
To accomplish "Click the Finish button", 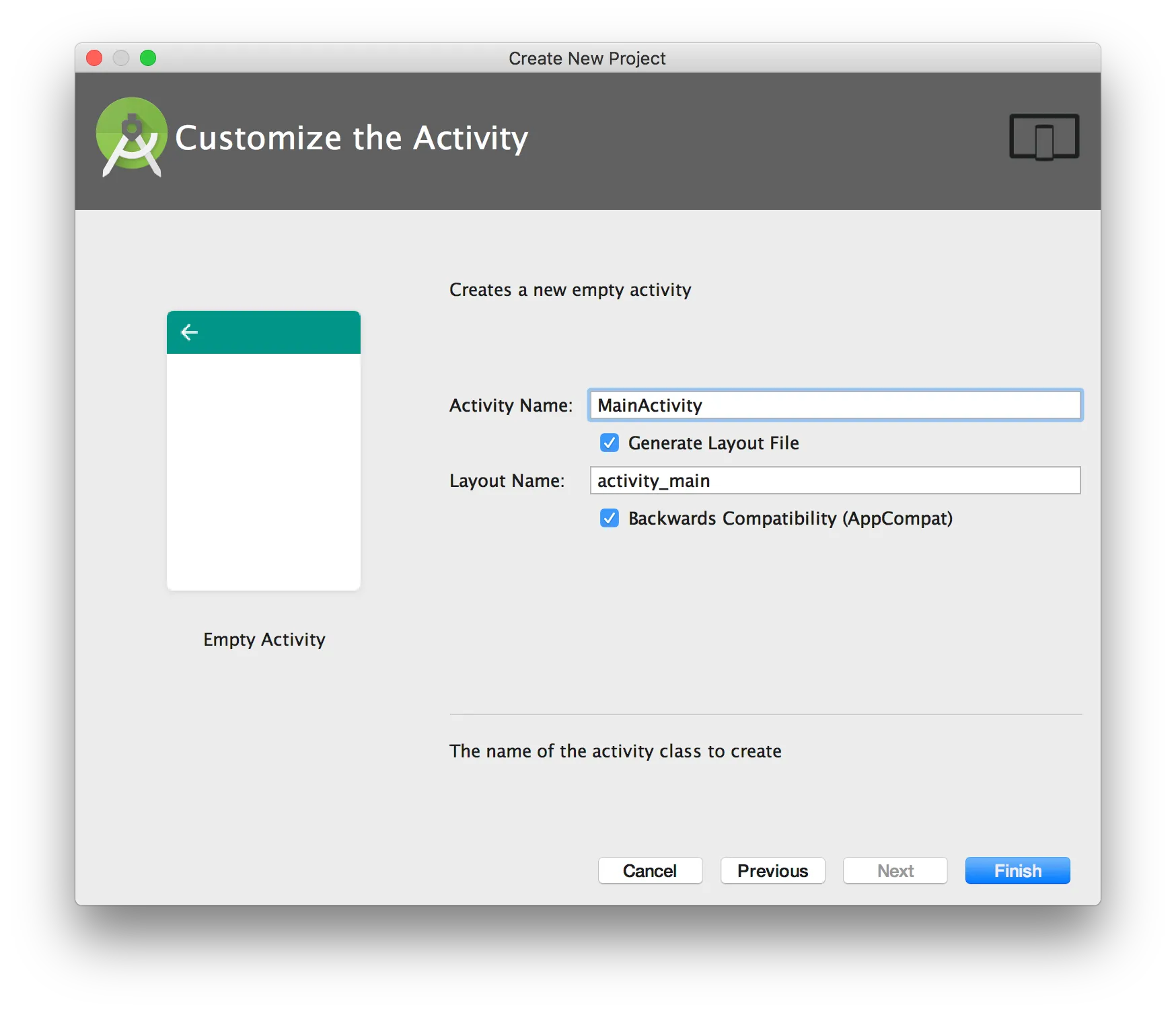I will (1017, 870).
